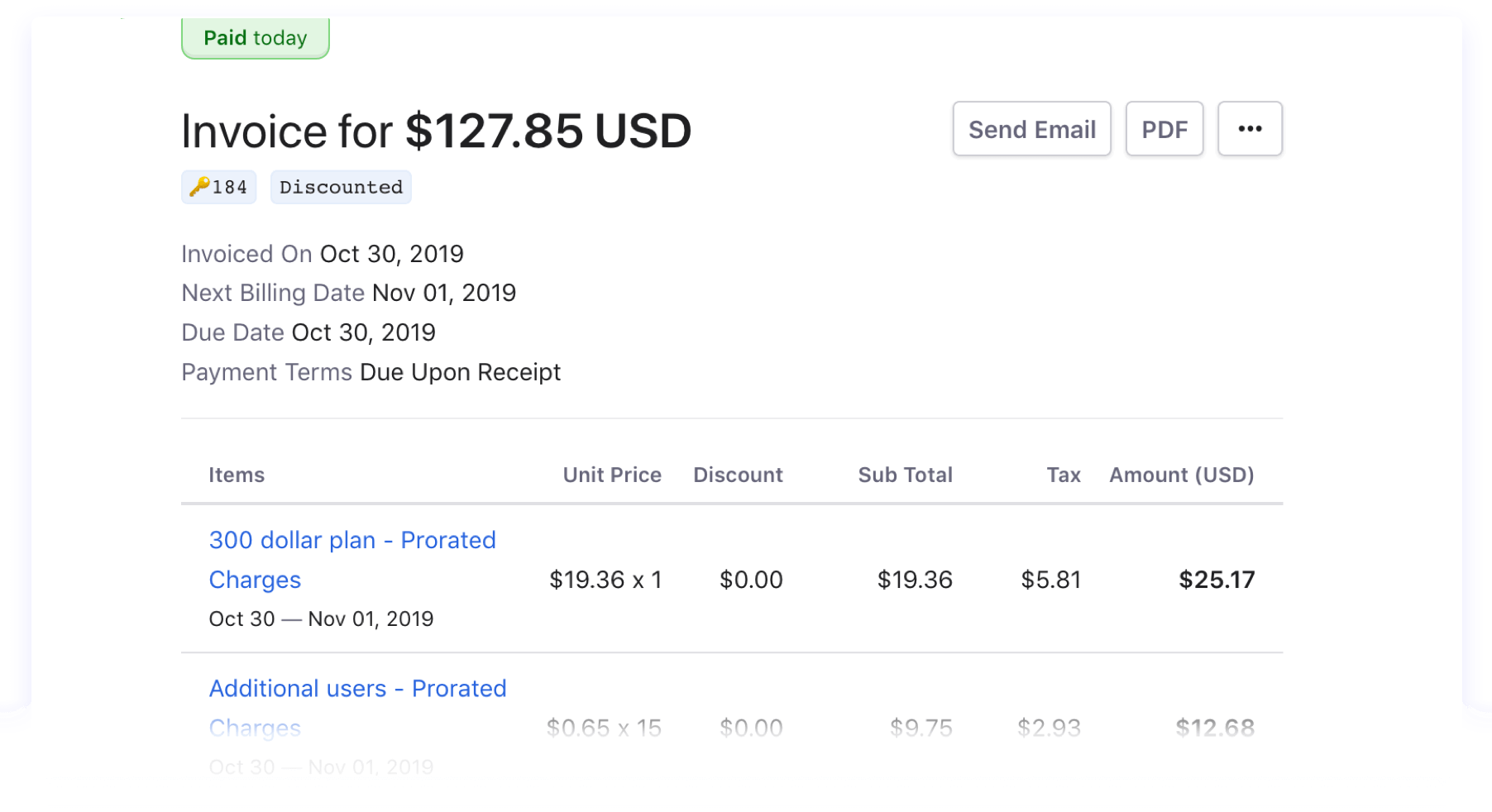
Task: Click the Discount column header
Action: [737, 475]
